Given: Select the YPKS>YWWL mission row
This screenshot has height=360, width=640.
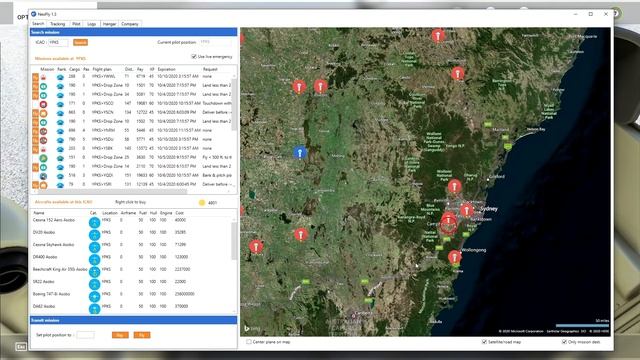Looking at the screenshot, I should click(x=133, y=77).
